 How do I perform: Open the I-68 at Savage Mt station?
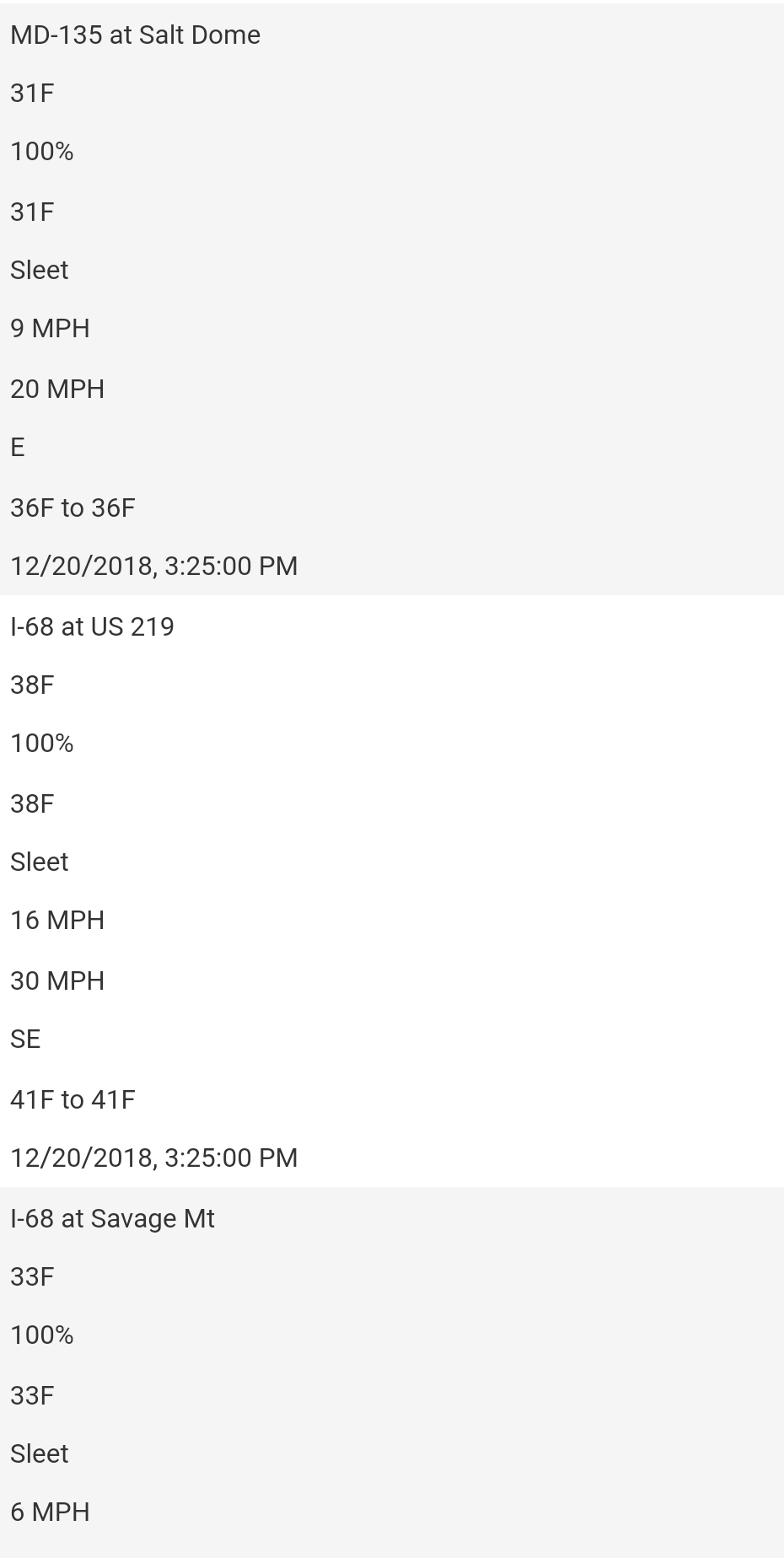tap(112, 1219)
